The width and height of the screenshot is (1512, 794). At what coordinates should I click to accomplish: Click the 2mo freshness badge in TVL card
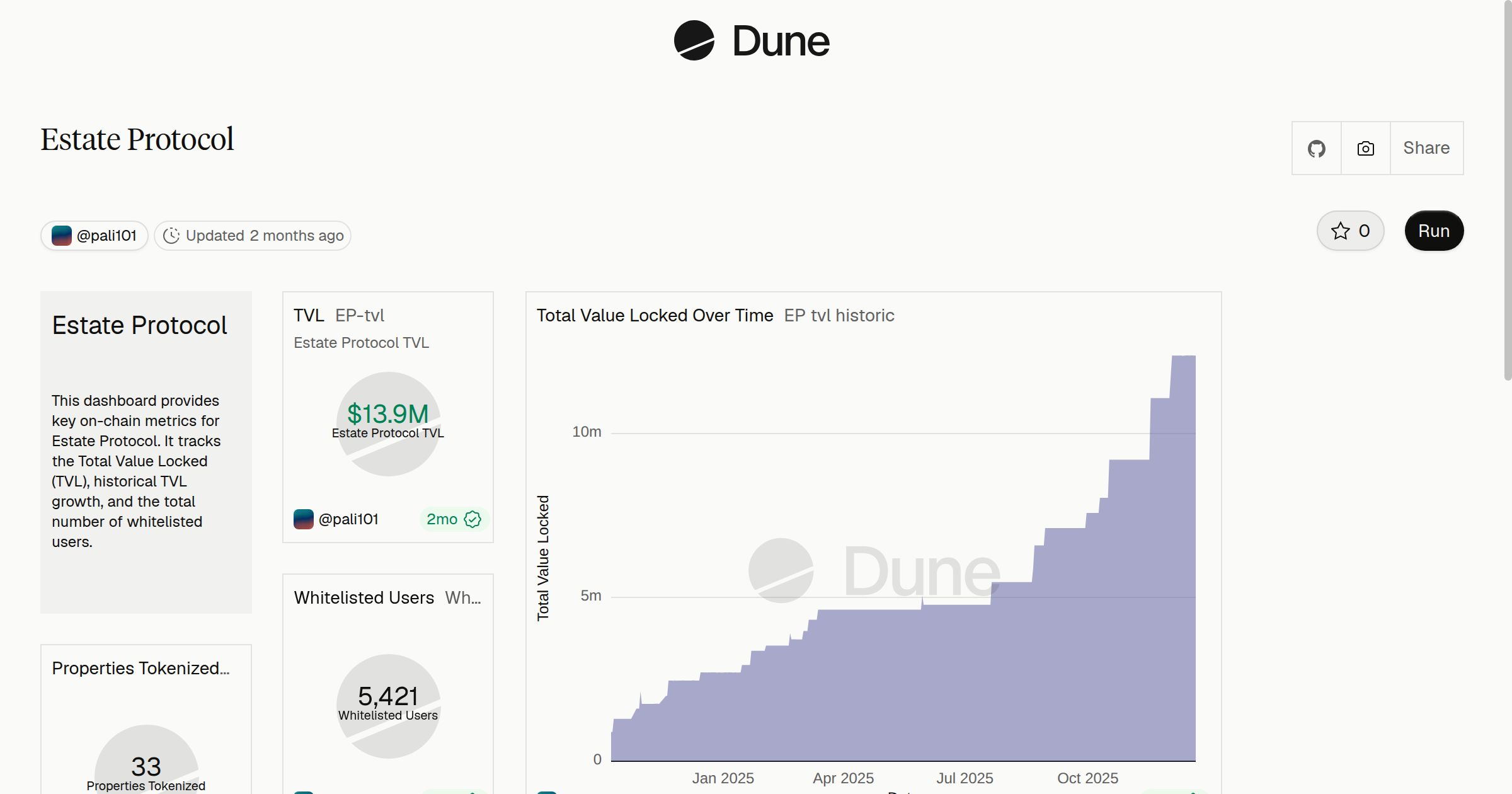pos(454,519)
